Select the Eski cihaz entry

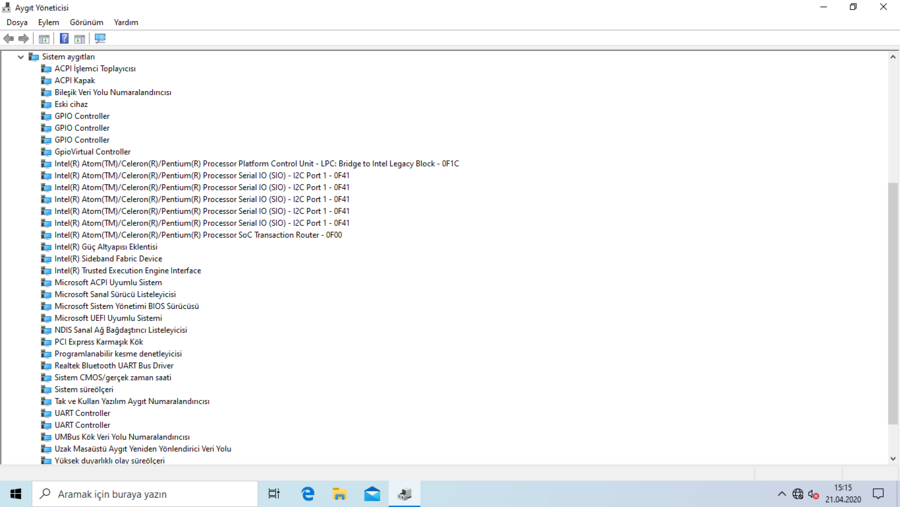click(x=71, y=104)
